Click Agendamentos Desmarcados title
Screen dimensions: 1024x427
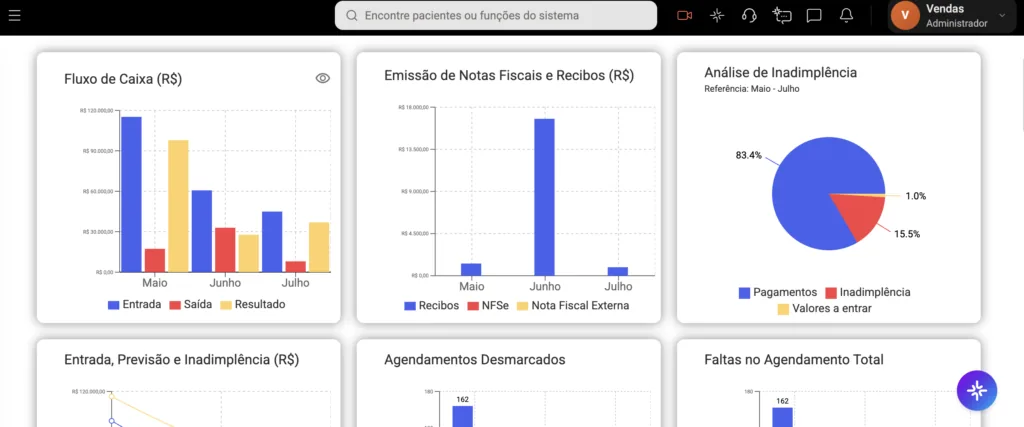[x=475, y=360]
